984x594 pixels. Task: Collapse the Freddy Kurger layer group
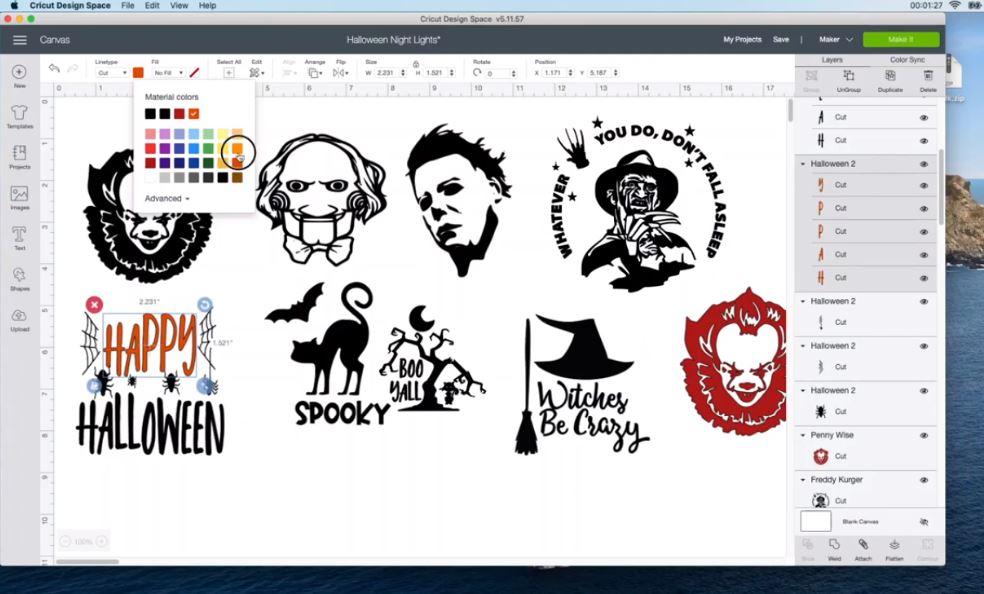point(803,480)
